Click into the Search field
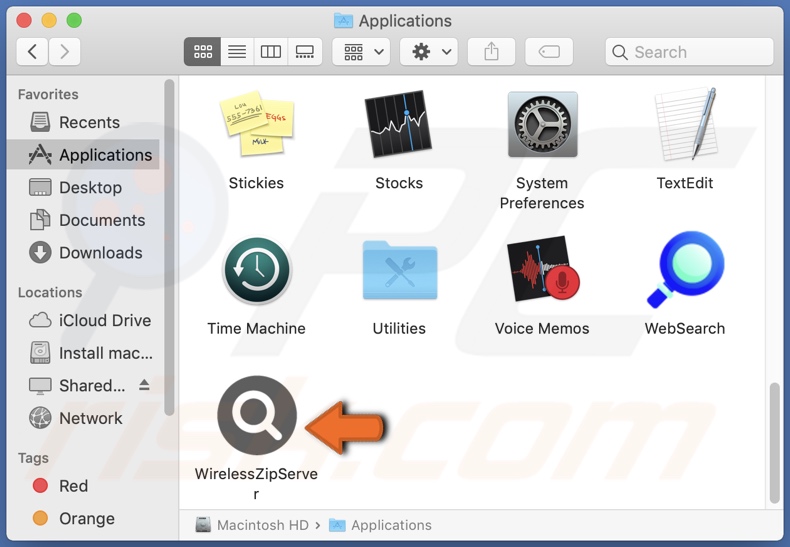The image size is (790, 547). 689,52
